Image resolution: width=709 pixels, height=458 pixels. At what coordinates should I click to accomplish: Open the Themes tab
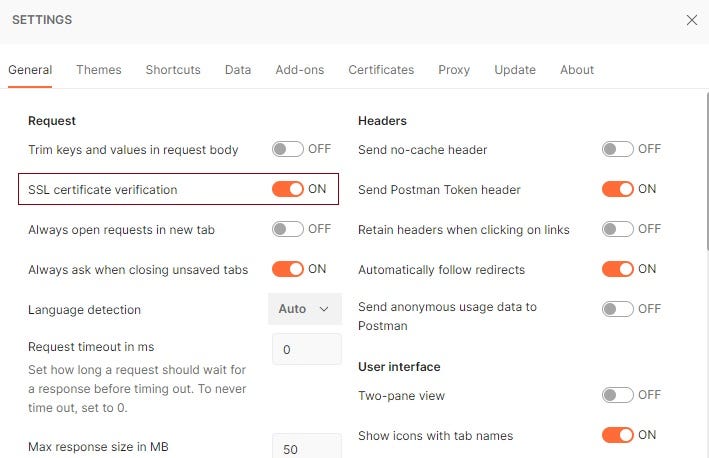point(99,70)
